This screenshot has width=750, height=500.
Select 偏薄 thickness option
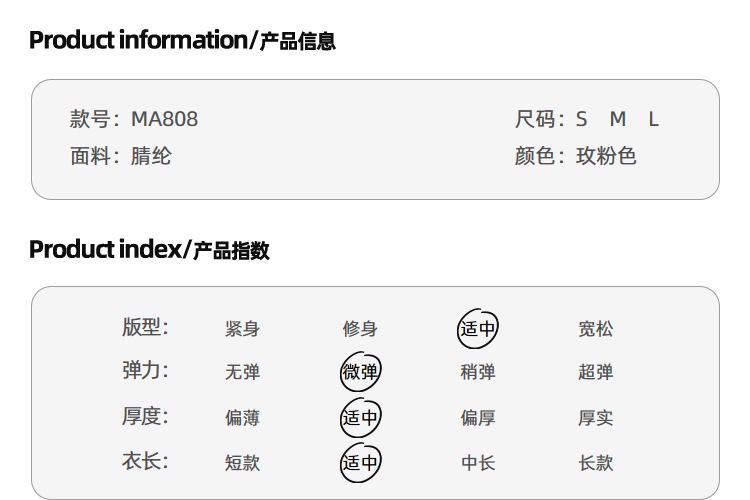click(243, 418)
